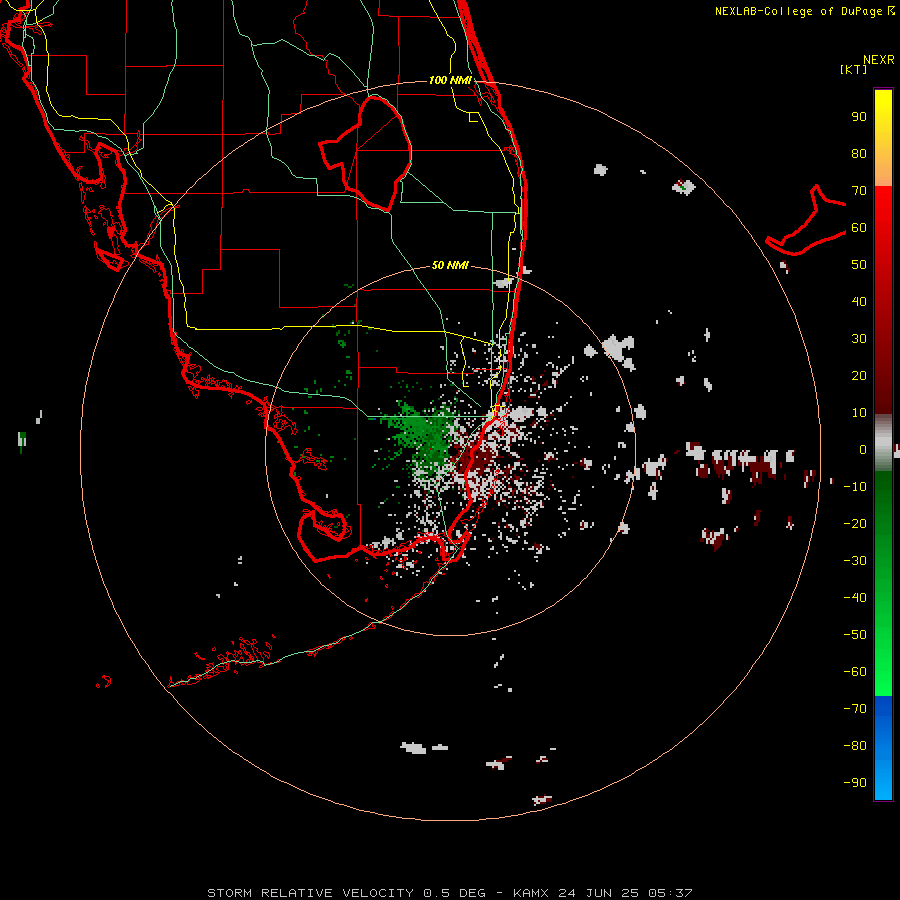
Task: Click the 90 knot scale value
Action: 859,117
